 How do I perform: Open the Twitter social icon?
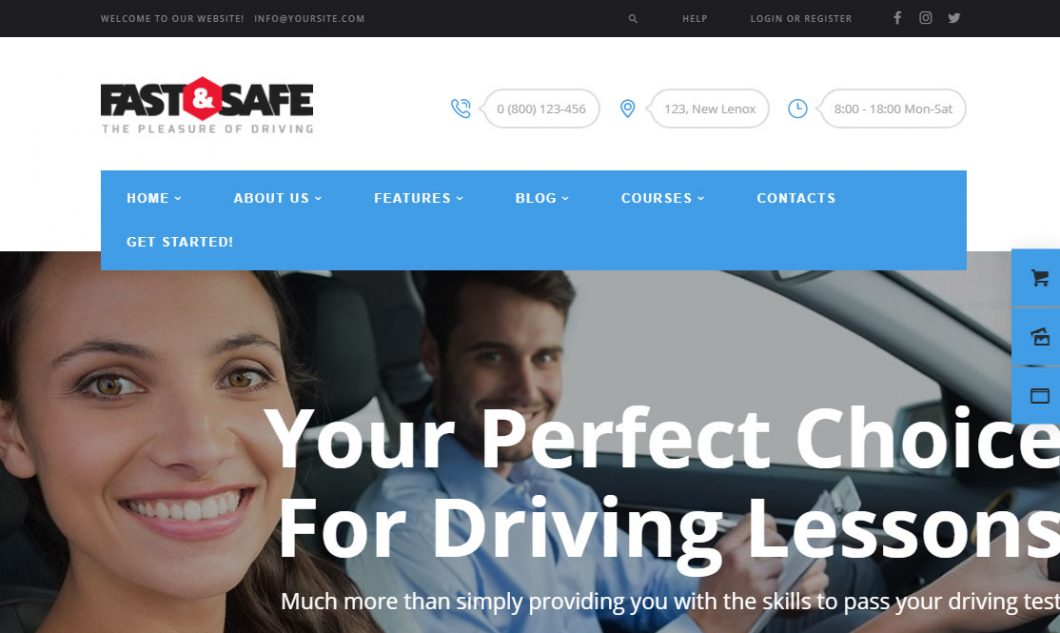point(954,18)
